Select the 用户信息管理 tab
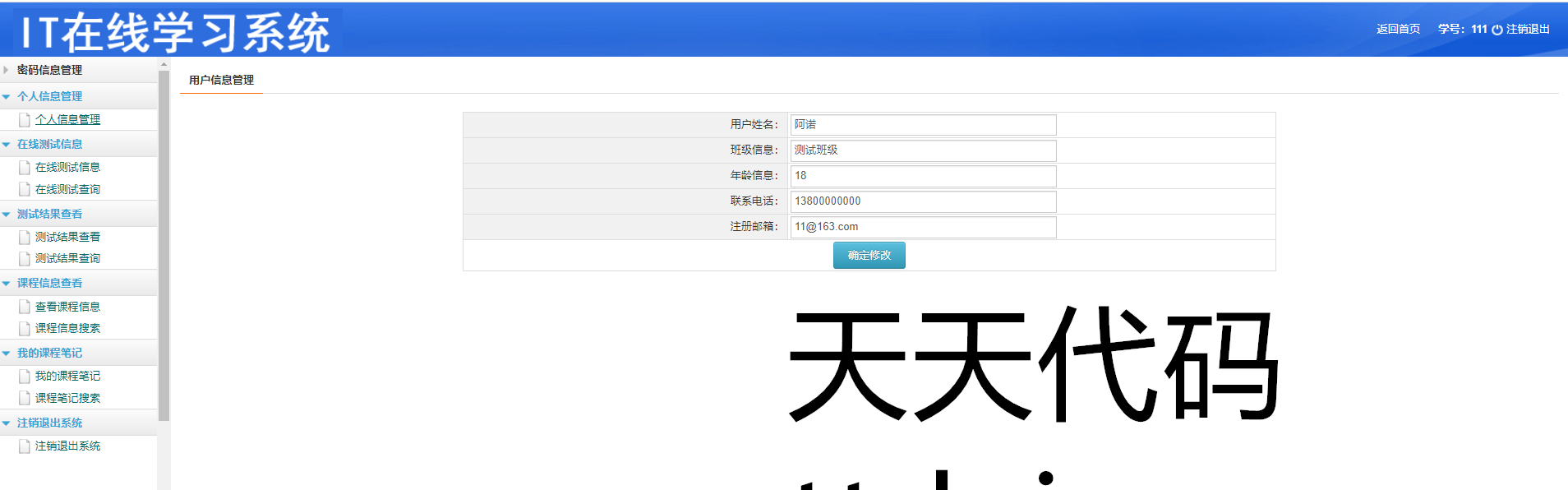This screenshot has width=1568, height=490. pyautogui.click(x=221, y=80)
